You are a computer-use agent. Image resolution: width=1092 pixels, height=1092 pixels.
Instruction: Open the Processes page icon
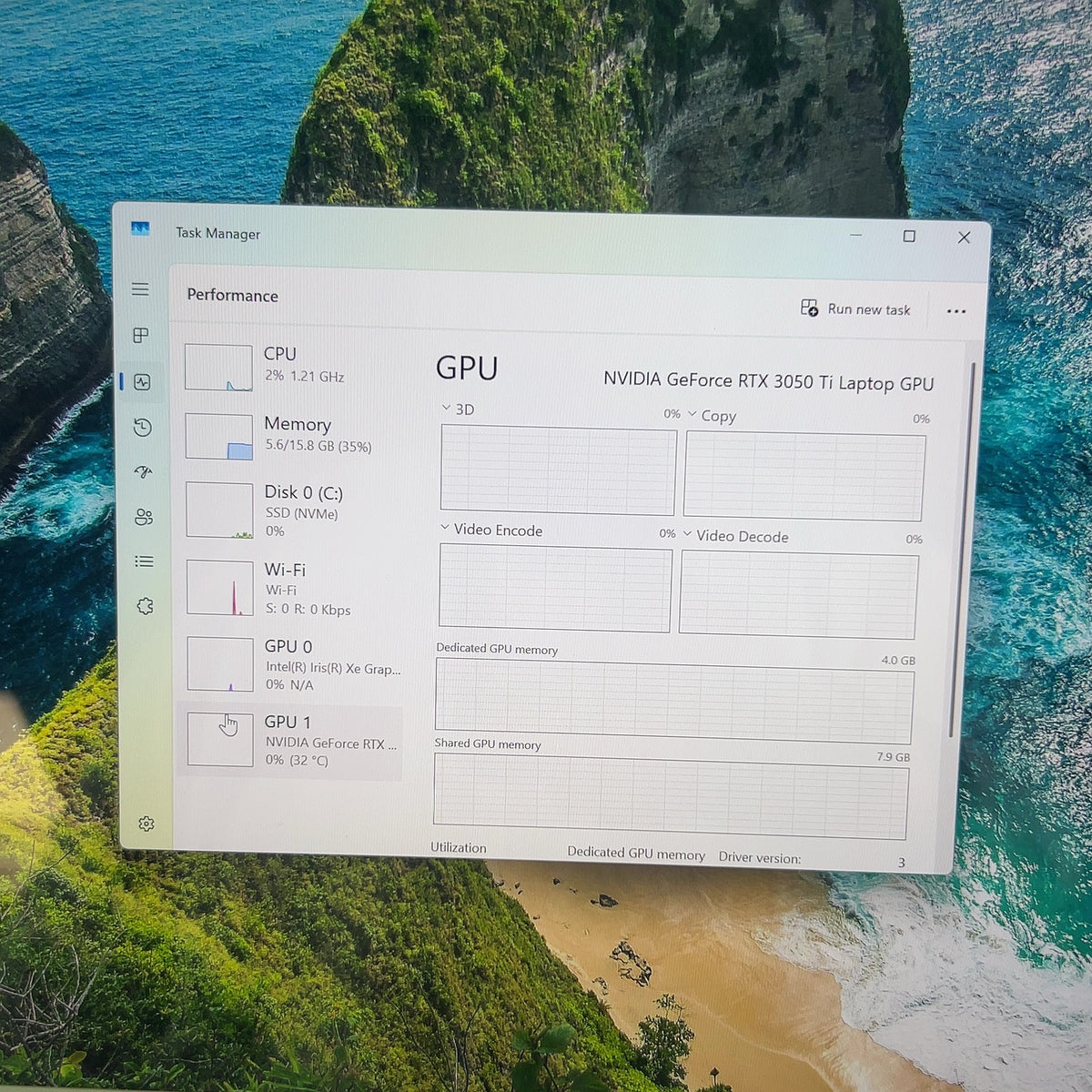[x=140, y=335]
